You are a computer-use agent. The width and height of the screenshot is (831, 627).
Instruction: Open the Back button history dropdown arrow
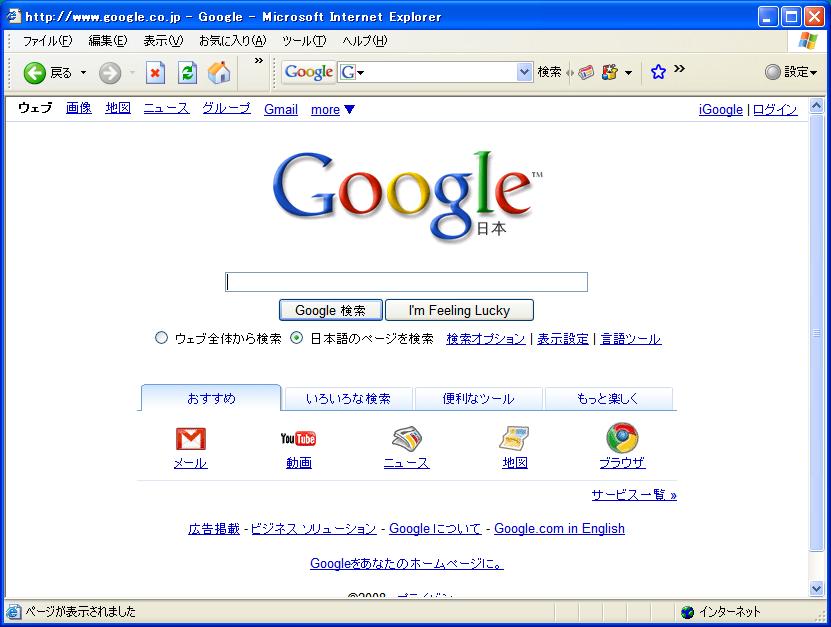[x=83, y=73]
